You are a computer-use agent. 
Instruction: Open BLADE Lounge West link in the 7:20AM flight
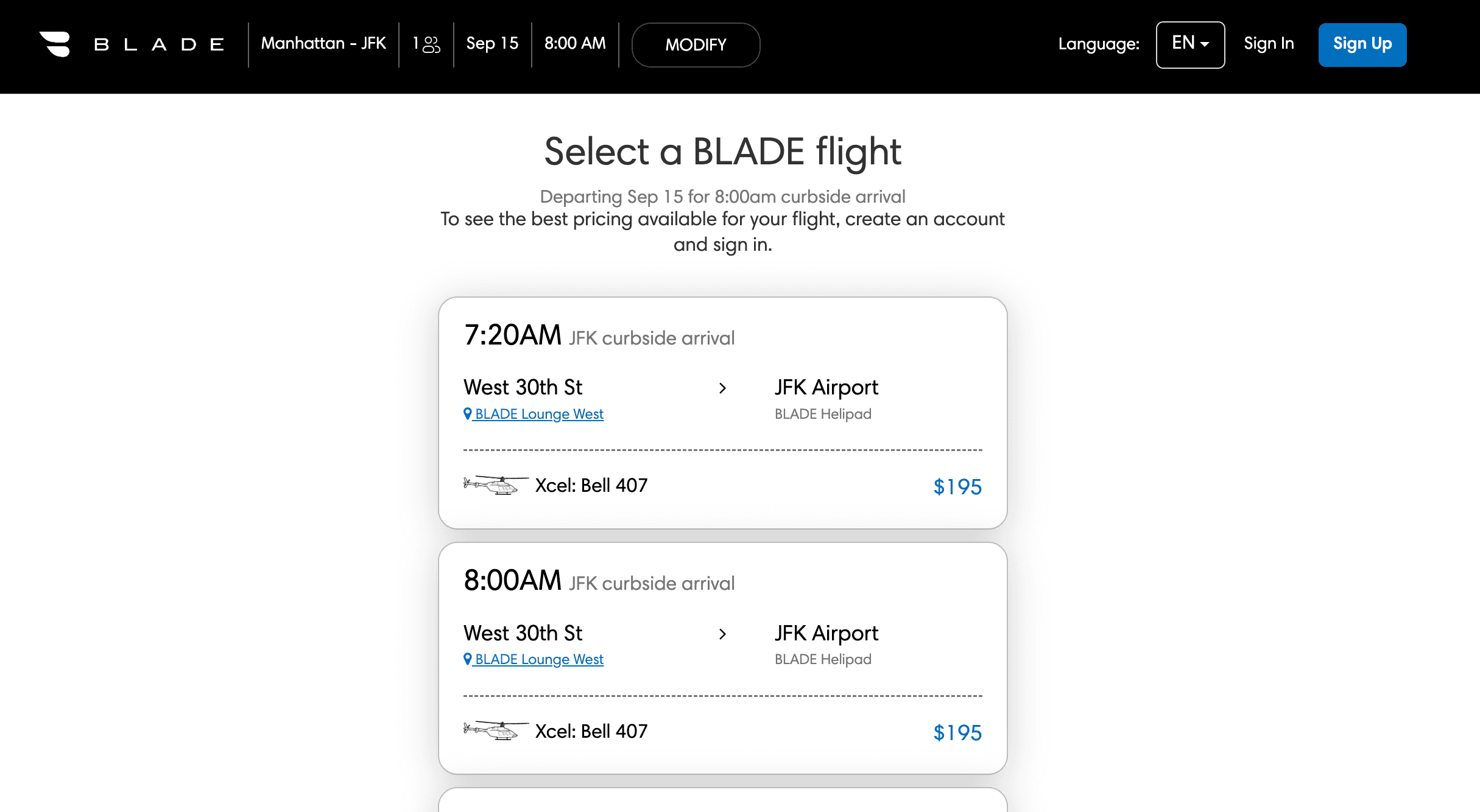(539, 414)
